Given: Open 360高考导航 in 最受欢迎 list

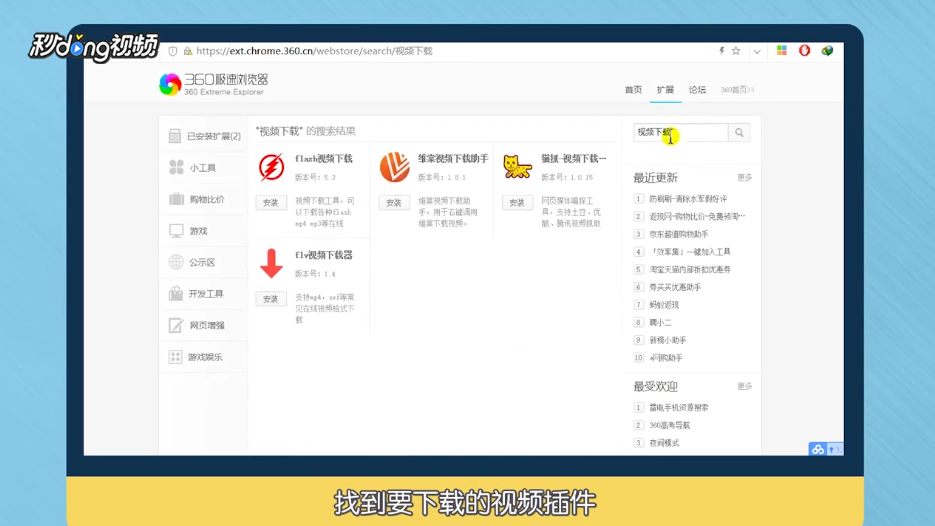Looking at the screenshot, I should point(670,425).
